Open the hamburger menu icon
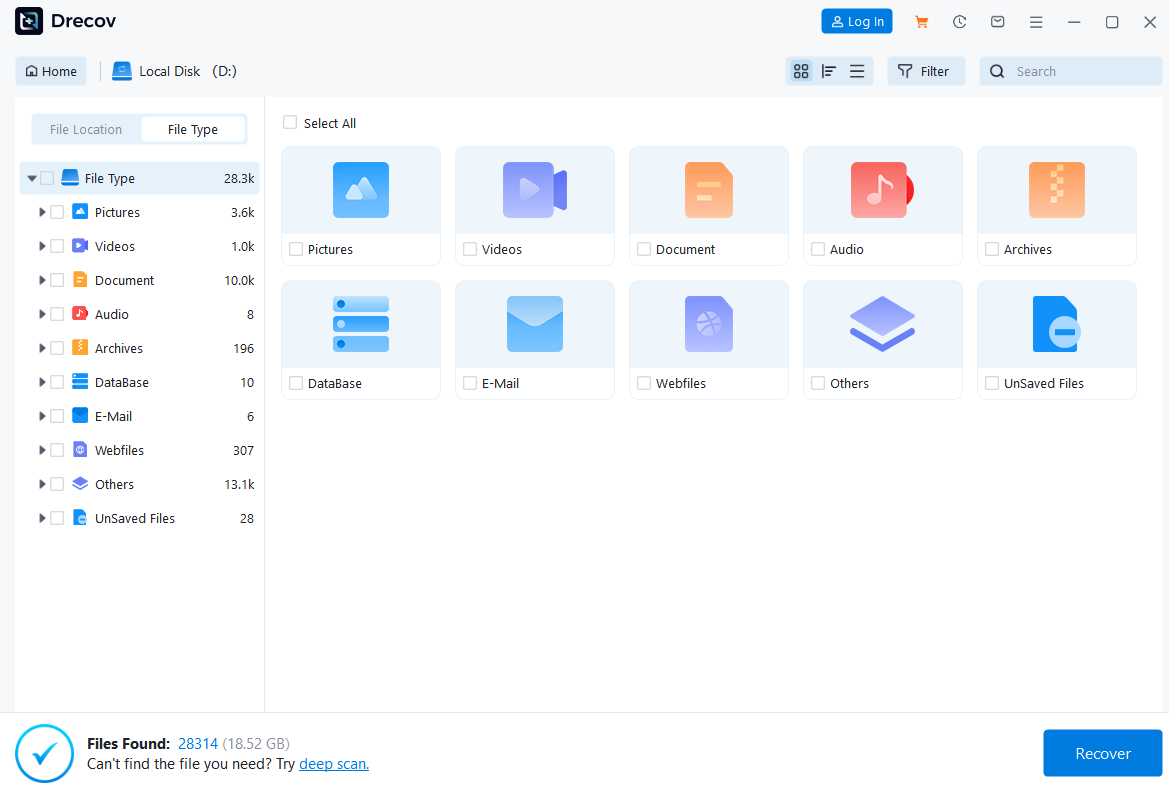The image size is (1169, 794). tap(1036, 22)
